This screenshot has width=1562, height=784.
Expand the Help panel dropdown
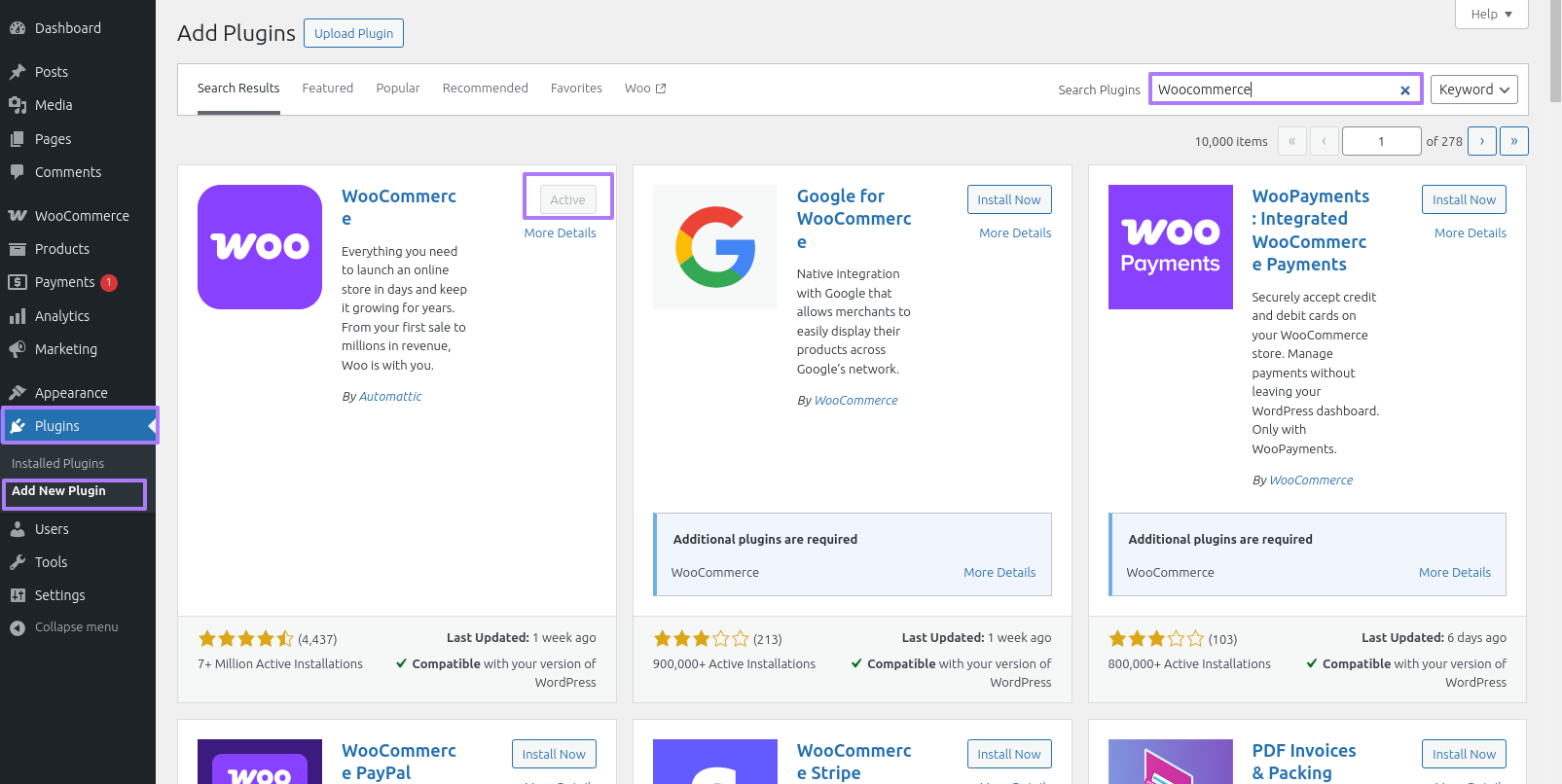pos(1492,14)
